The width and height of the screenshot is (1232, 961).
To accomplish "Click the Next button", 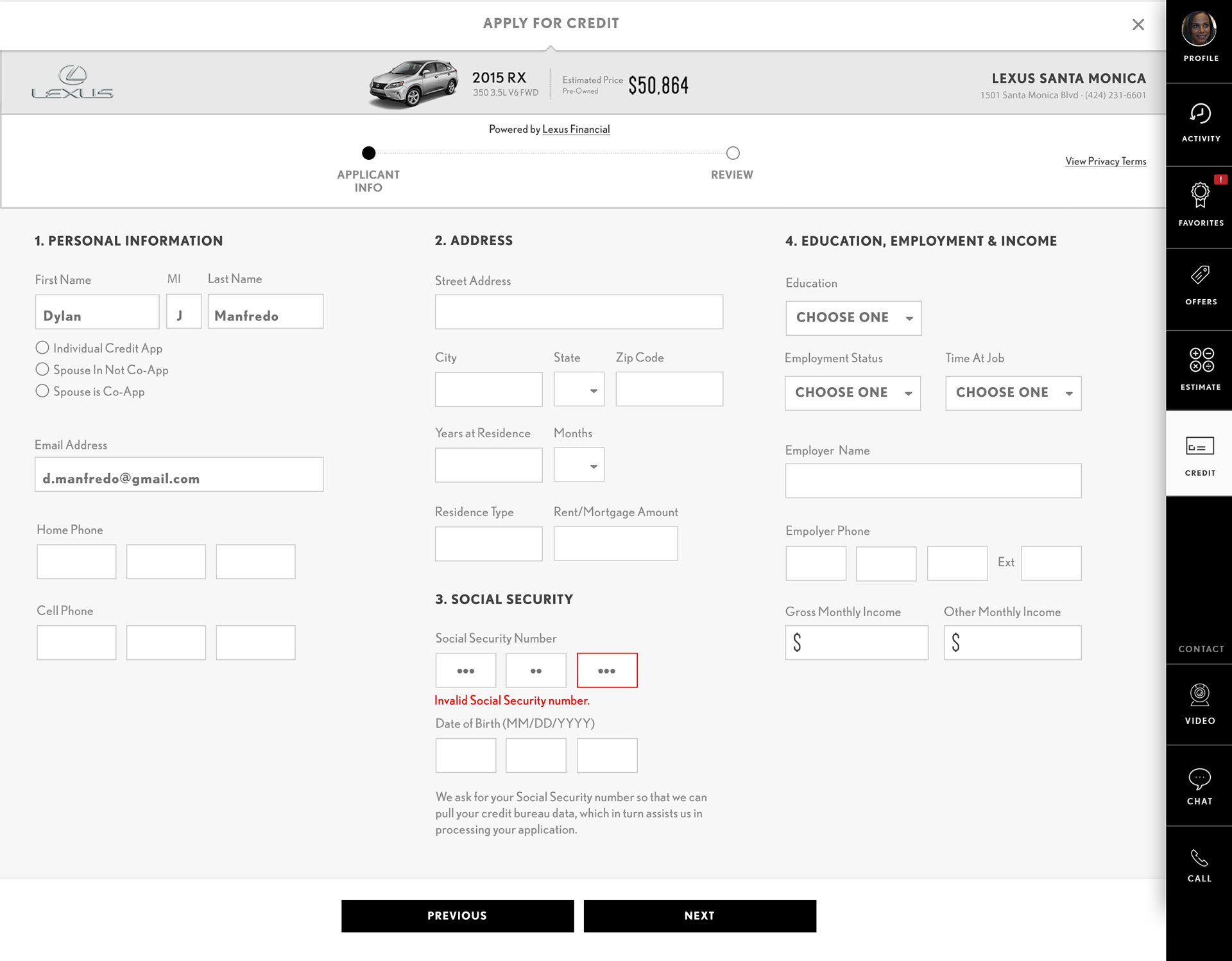I will [699, 915].
